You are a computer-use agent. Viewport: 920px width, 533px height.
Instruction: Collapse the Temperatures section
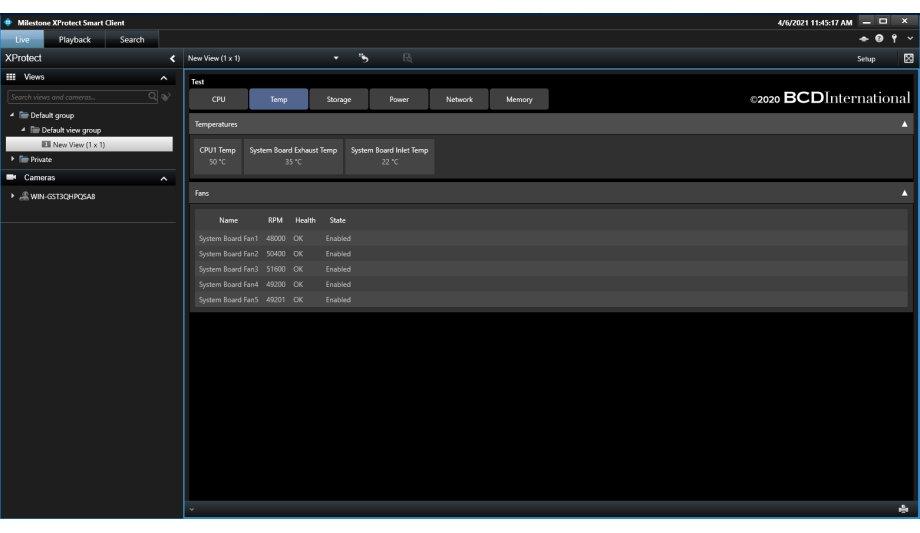(x=904, y=124)
